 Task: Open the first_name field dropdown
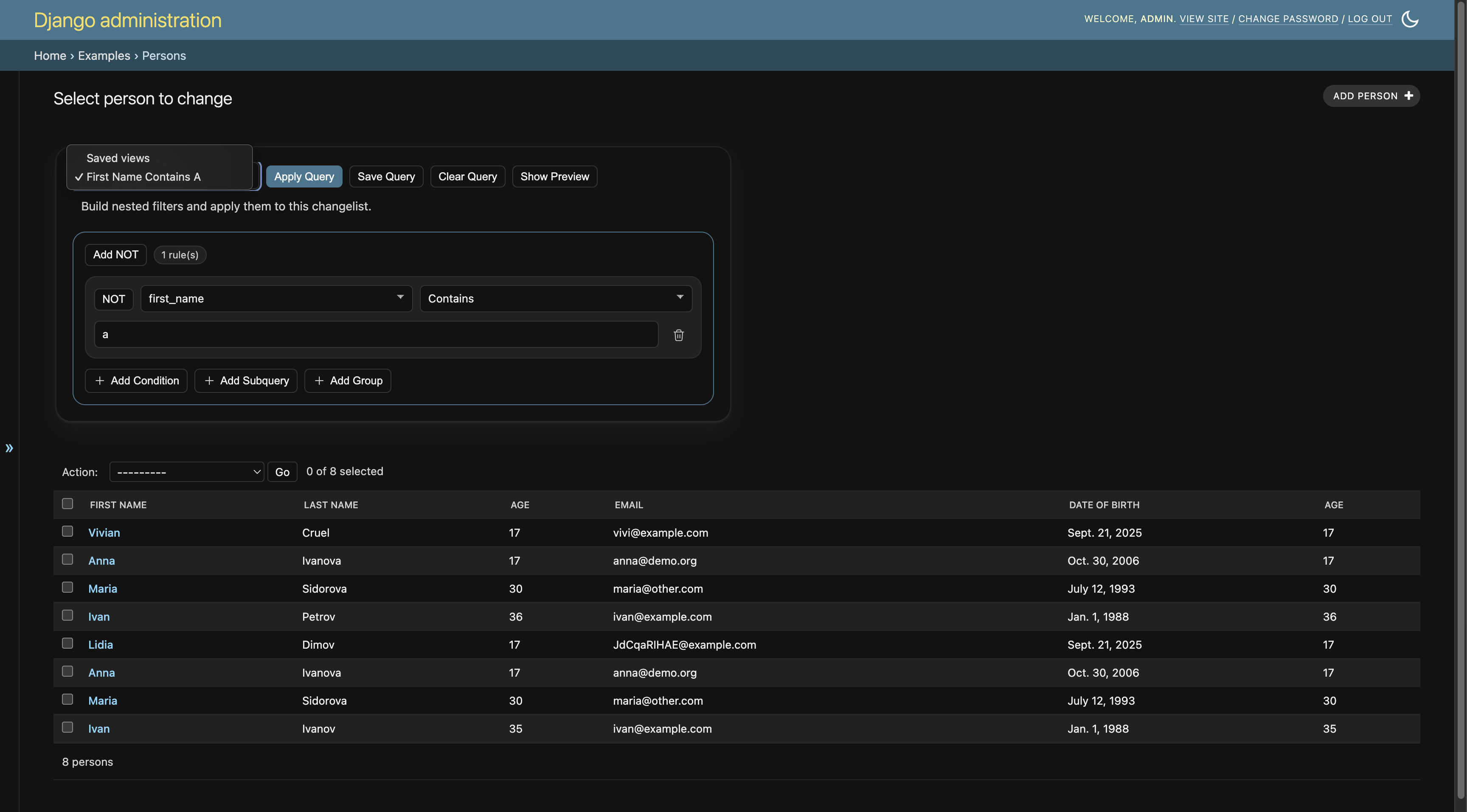[276, 299]
